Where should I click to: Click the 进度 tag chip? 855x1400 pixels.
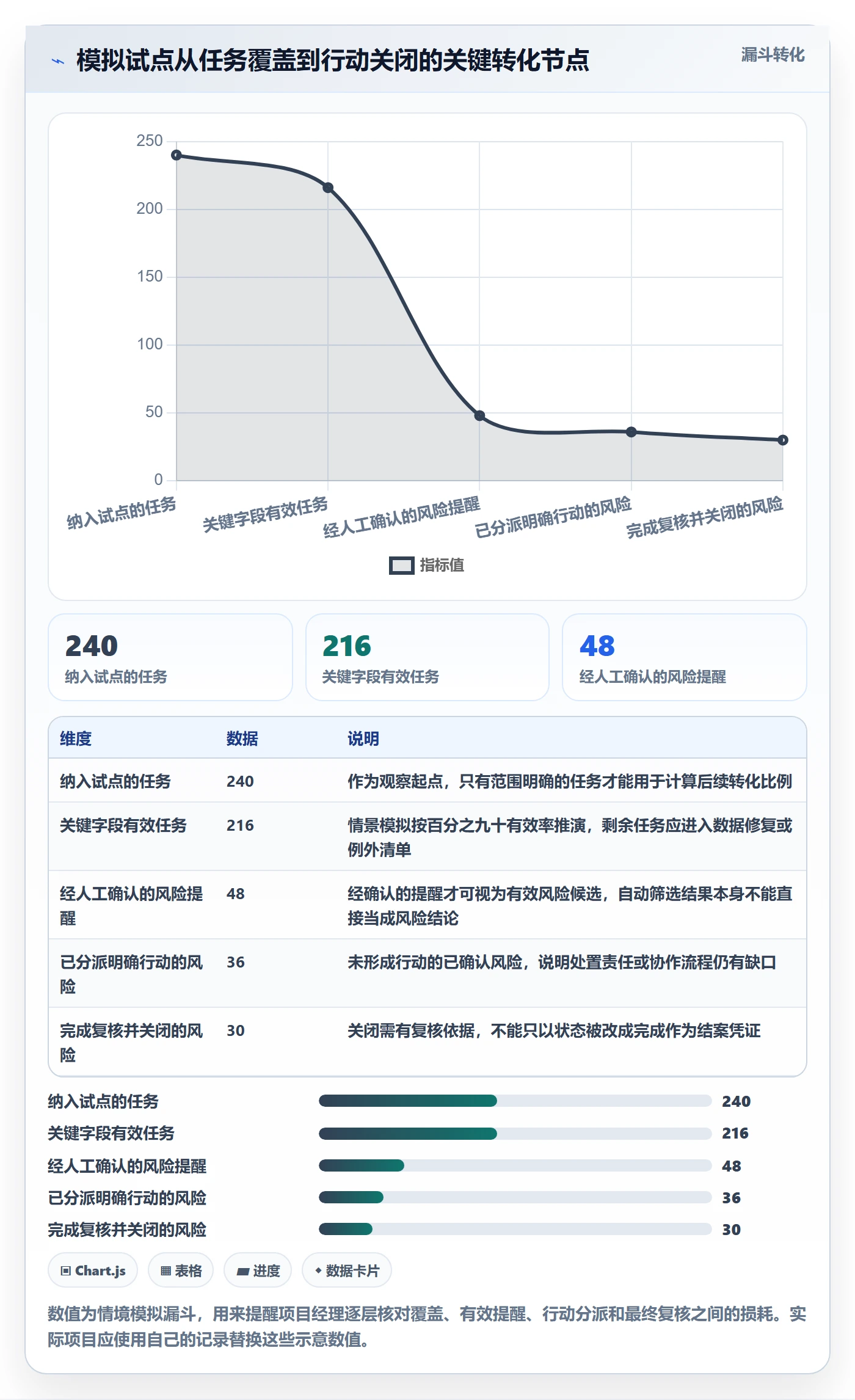(x=258, y=1271)
